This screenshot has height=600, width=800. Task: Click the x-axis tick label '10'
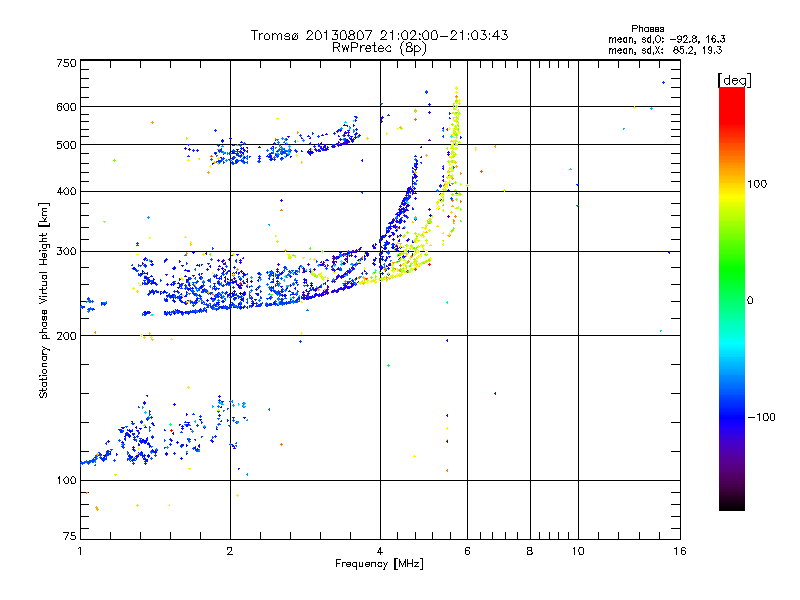[578, 551]
